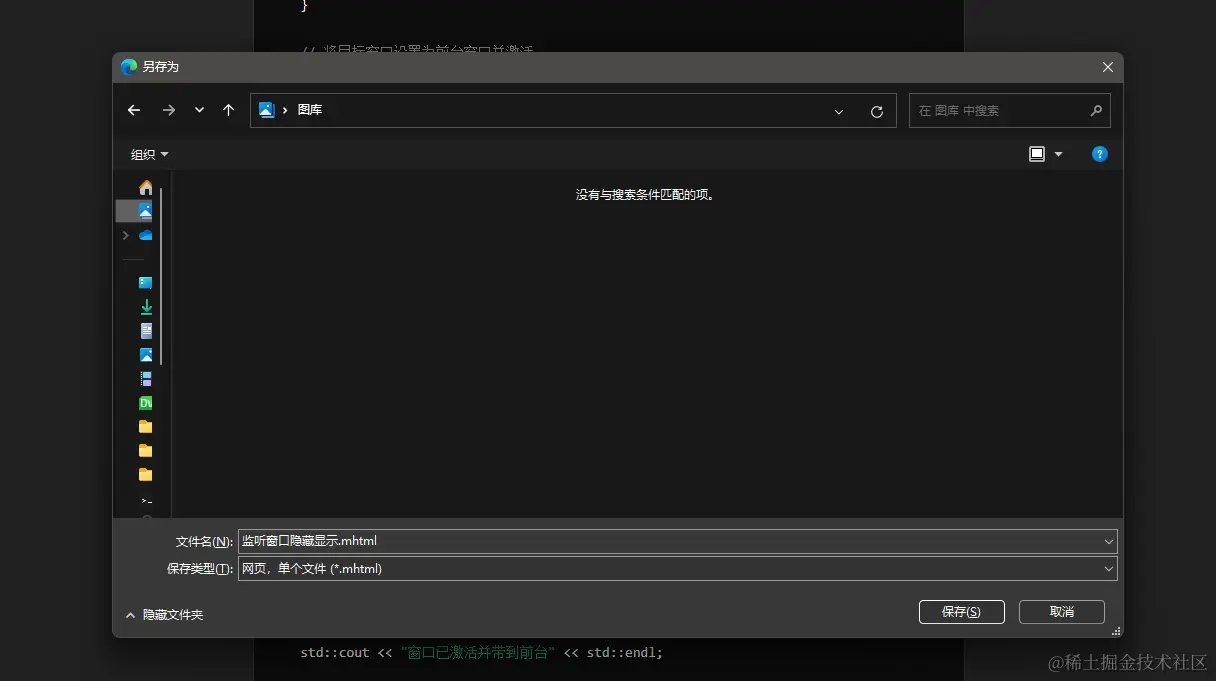Change view layout icon

point(1037,154)
